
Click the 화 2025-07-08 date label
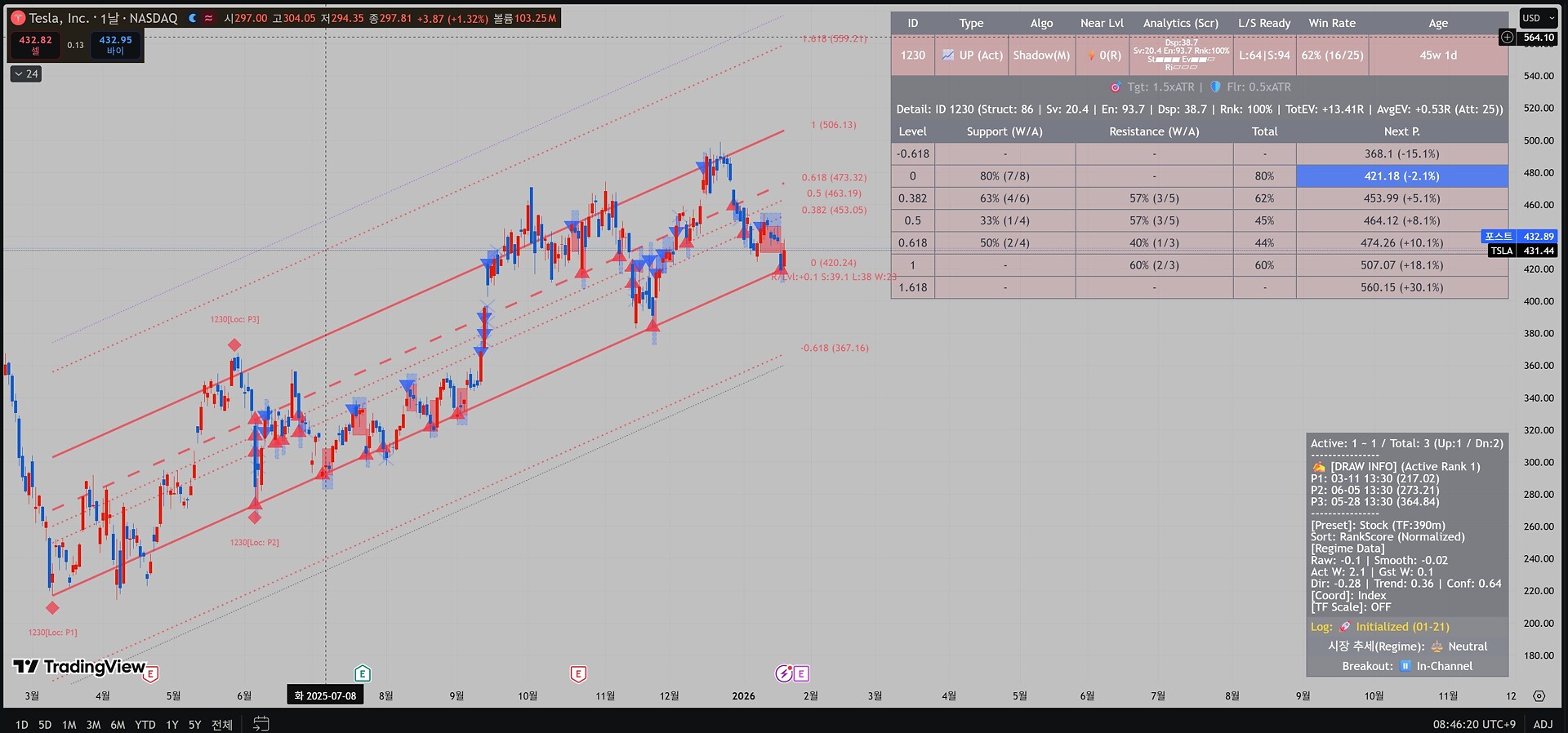(326, 695)
